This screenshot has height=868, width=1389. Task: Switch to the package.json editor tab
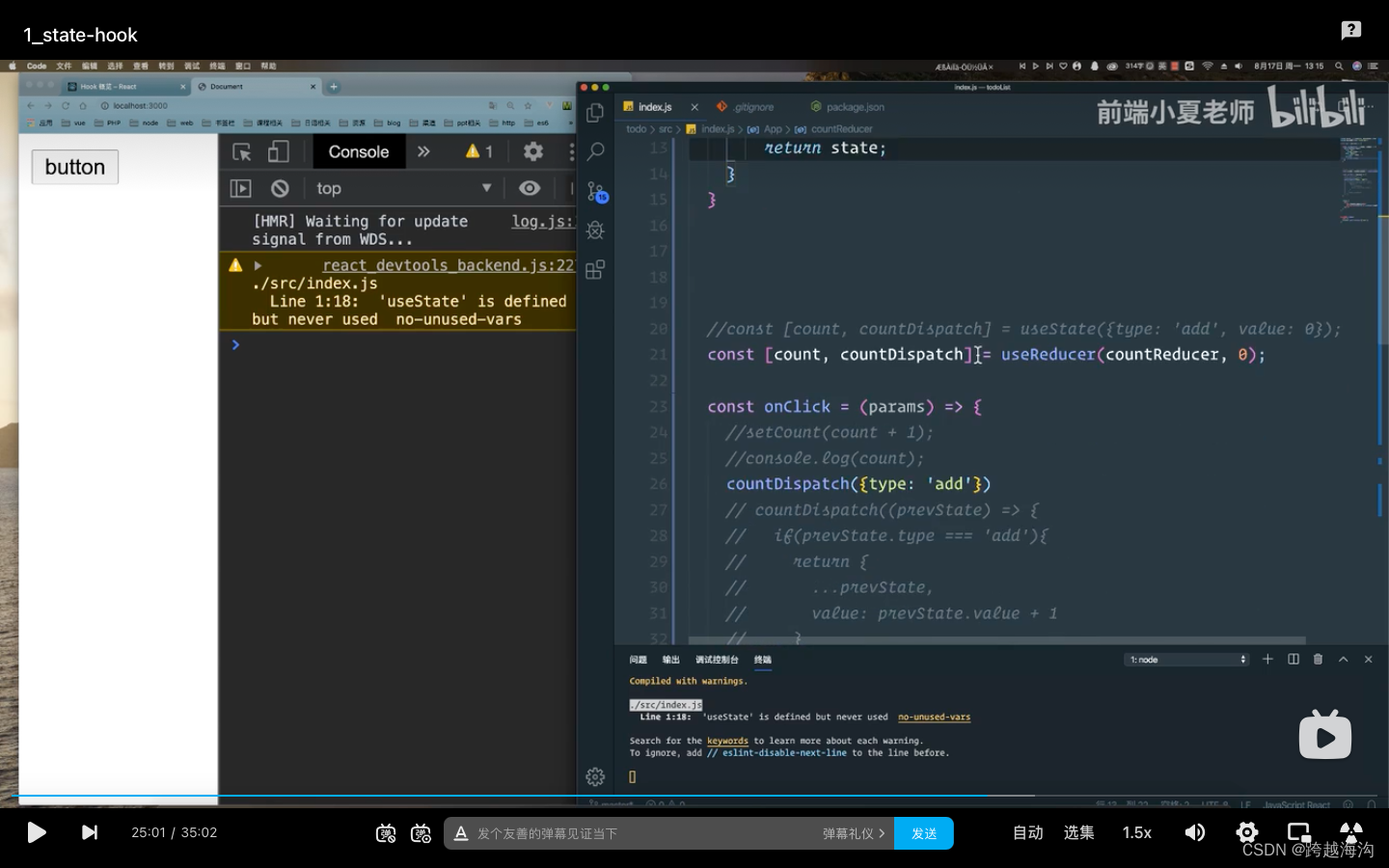(x=848, y=107)
